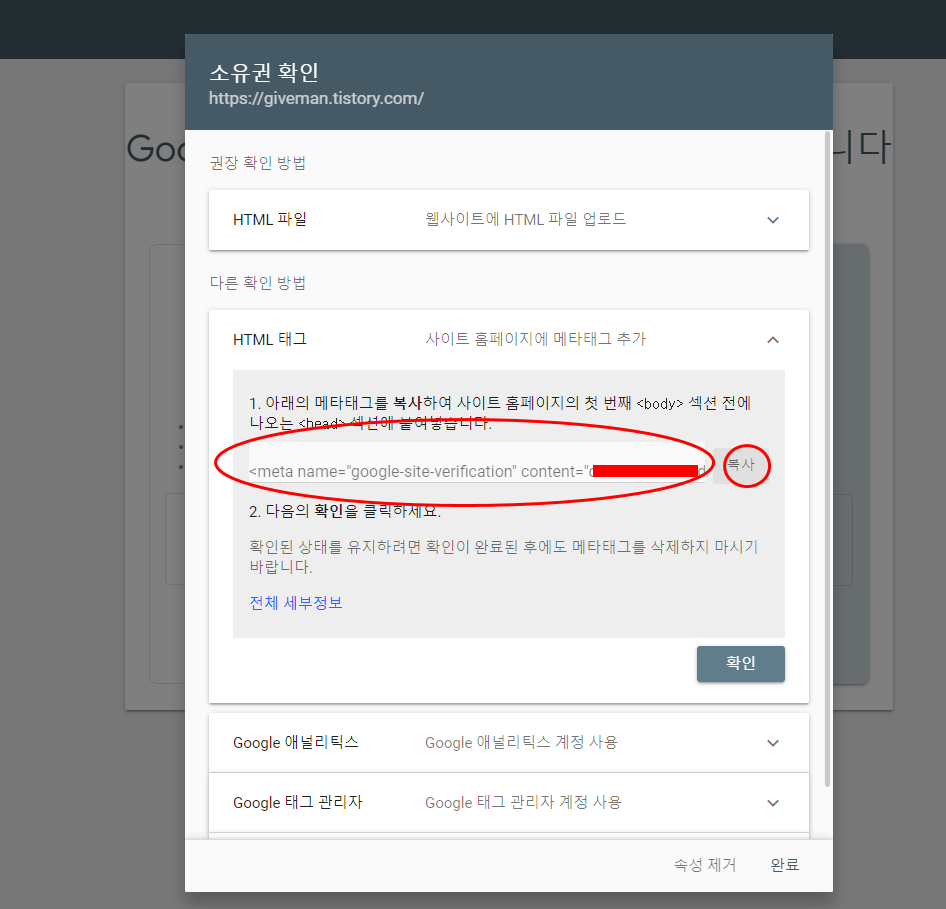Screen dimensions: 946x909
Task: Click the 다른 확인 방법 heading
Action: tap(258, 283)
